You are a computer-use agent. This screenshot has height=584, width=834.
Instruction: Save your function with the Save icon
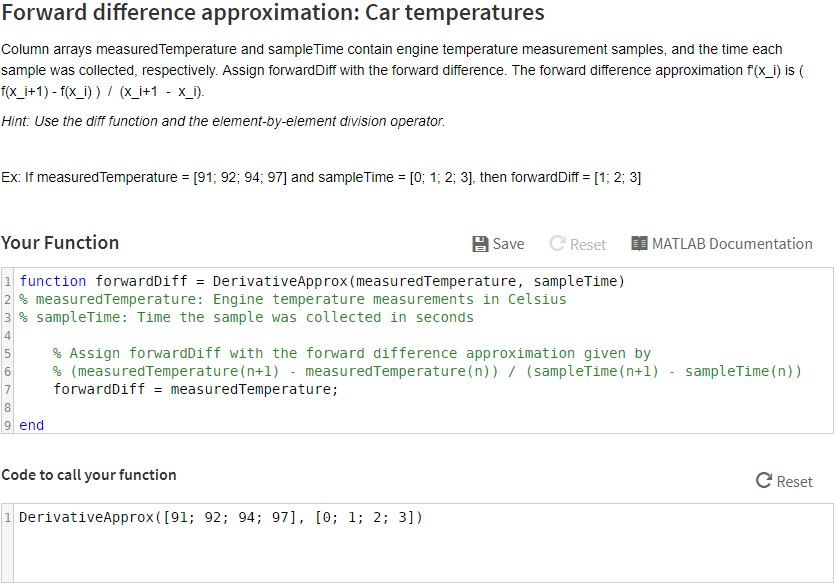480,243
